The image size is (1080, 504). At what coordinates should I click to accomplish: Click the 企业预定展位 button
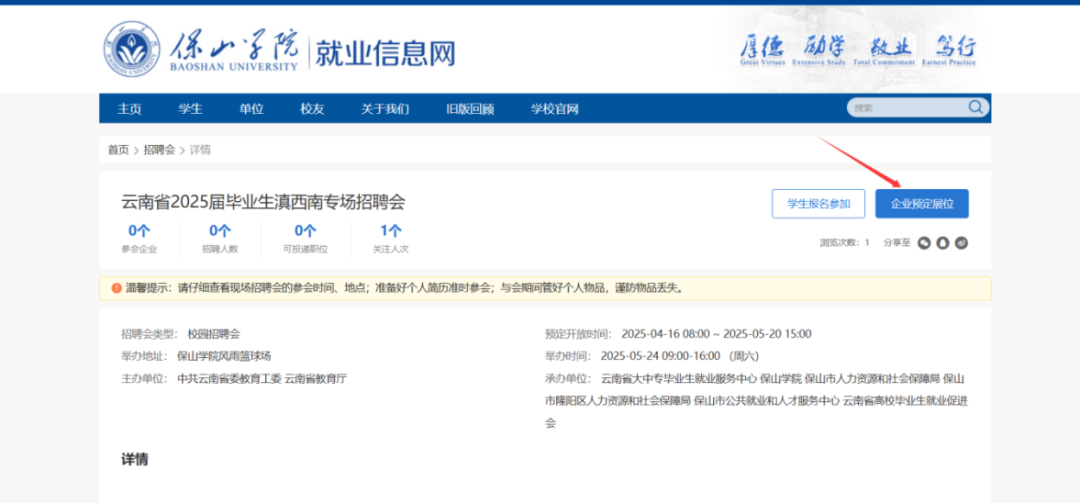[x=922, y=204]
